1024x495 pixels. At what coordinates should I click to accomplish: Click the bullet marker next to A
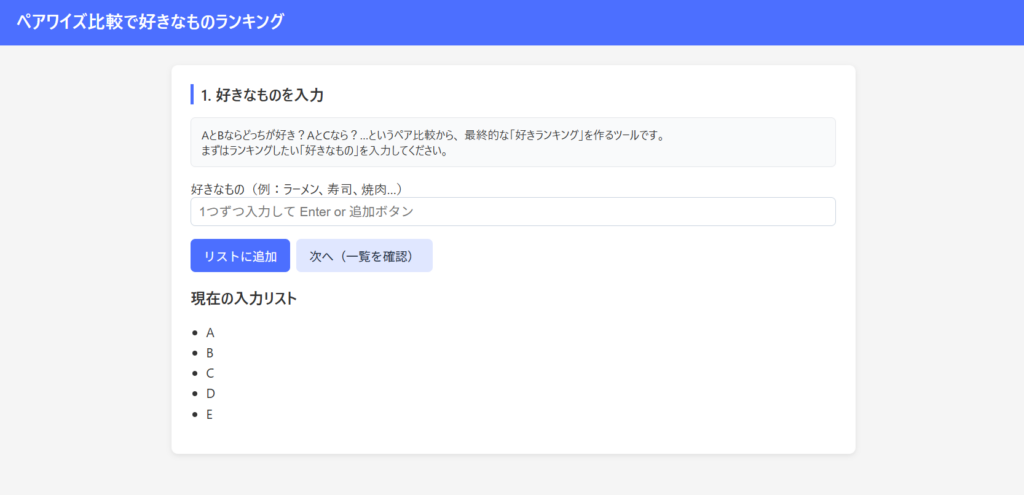pos(194,333)
